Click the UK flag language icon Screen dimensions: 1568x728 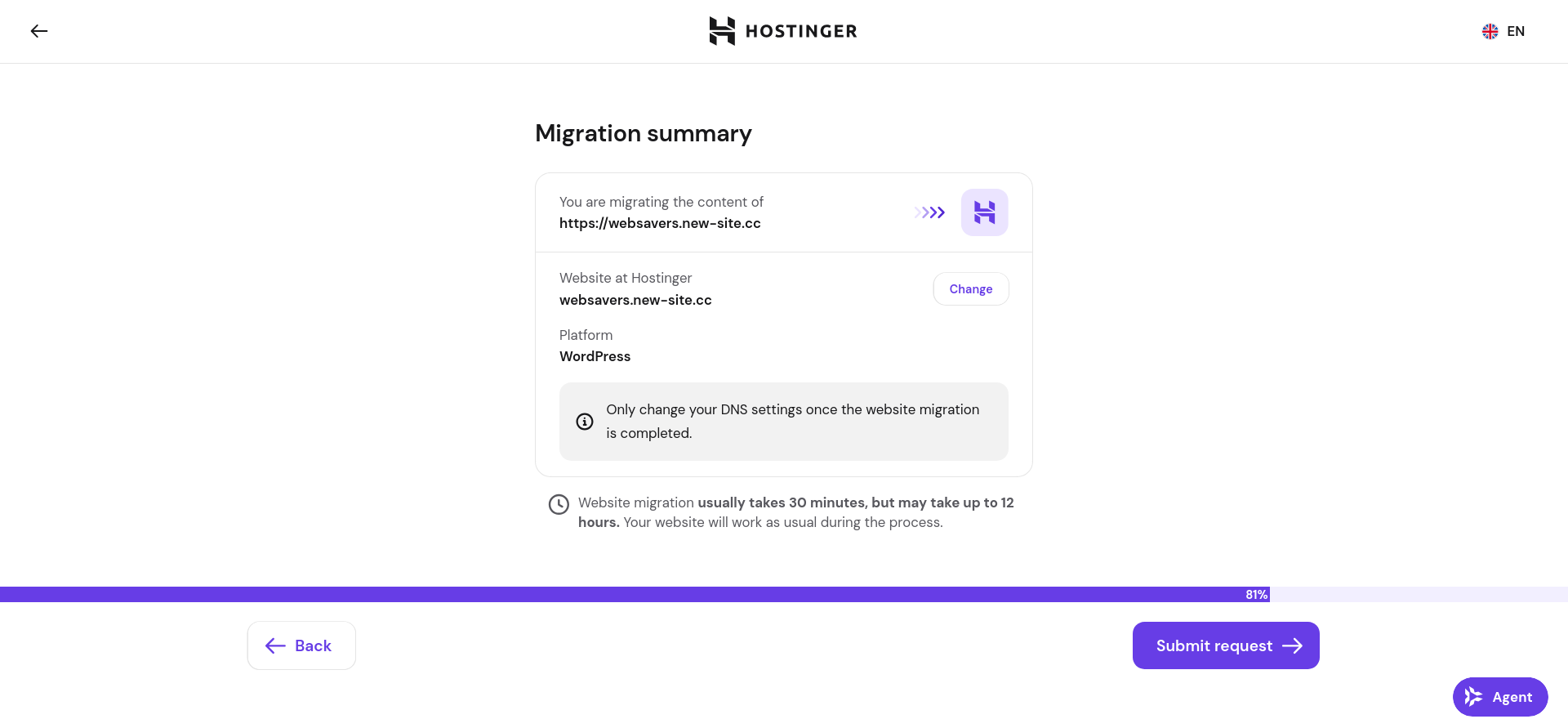pyautogui.click(x=1490, y=31)
